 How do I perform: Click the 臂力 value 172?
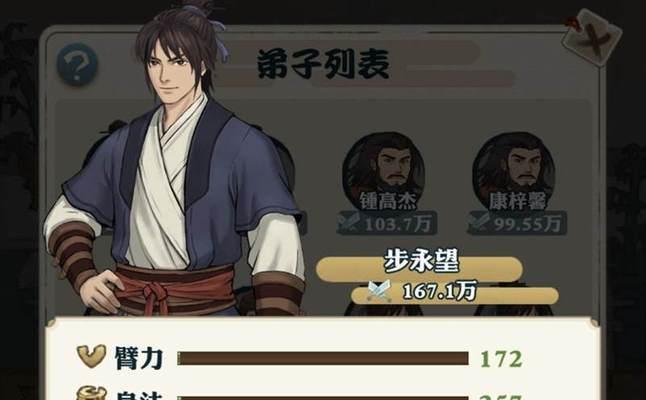(501, 359)
